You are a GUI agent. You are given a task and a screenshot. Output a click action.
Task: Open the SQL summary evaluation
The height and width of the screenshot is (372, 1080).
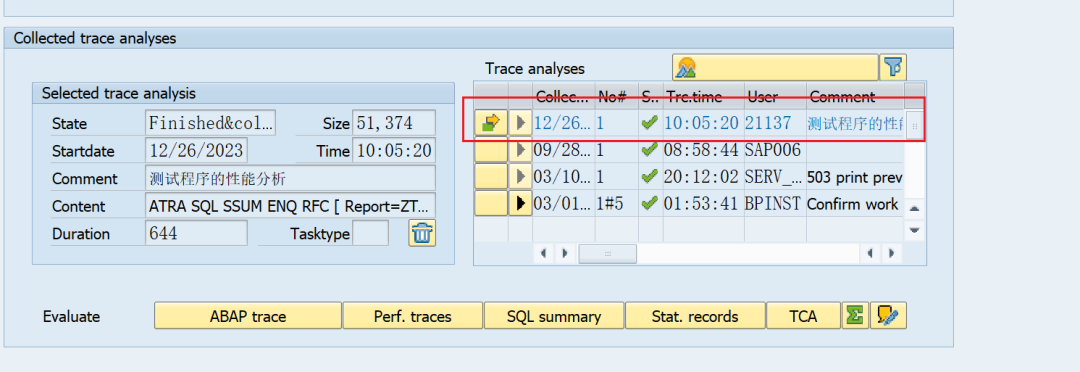pyautogui.click(x=554, y=316)
